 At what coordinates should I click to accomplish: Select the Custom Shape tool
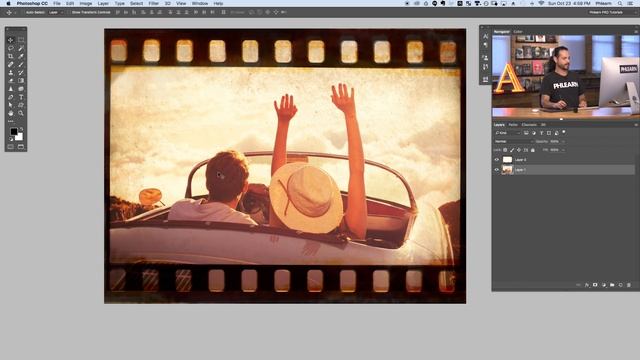21,105
